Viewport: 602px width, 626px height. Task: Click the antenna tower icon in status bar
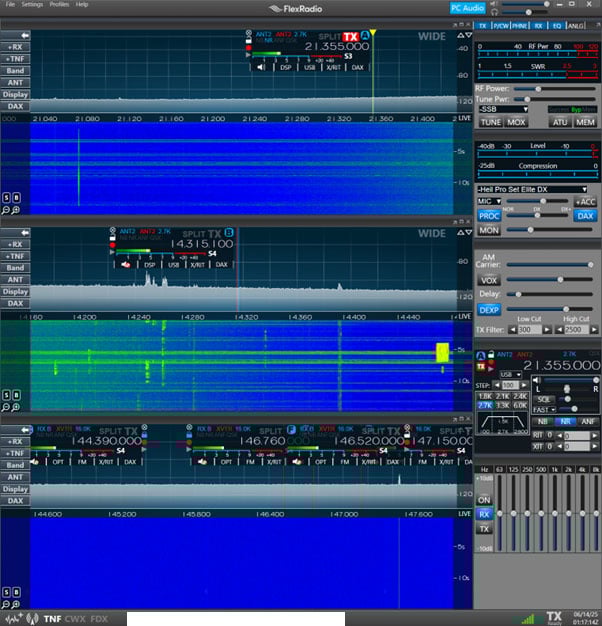[x=33, y=619]
